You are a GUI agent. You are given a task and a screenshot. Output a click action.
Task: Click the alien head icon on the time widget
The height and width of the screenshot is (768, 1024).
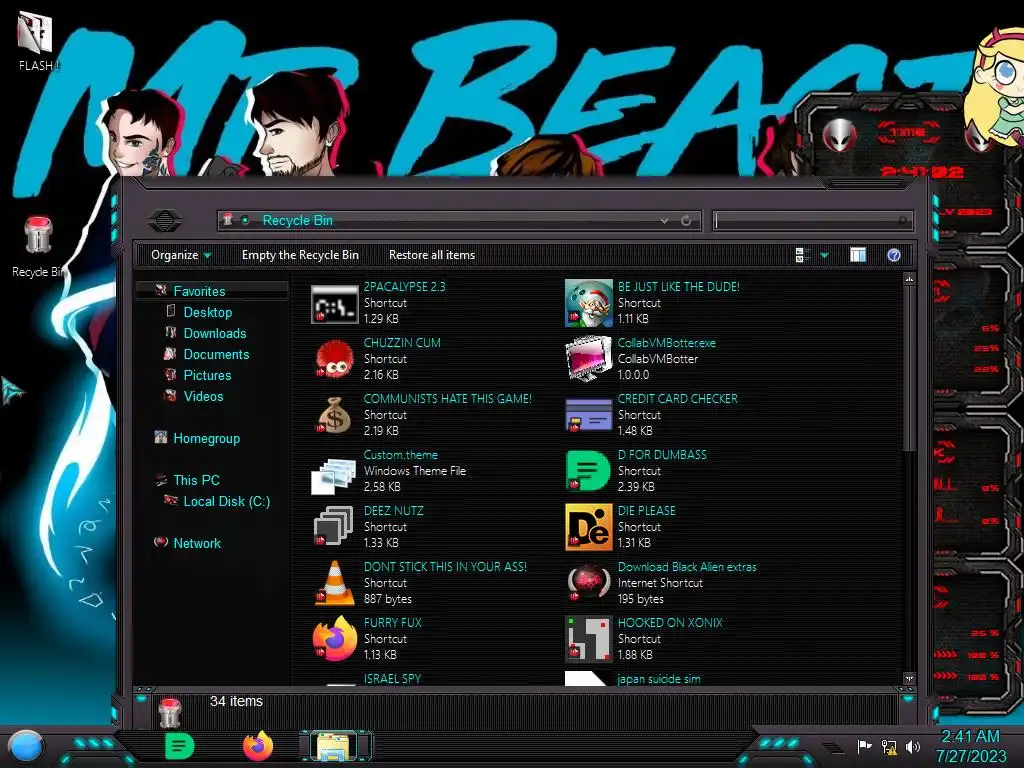point(839,136)
